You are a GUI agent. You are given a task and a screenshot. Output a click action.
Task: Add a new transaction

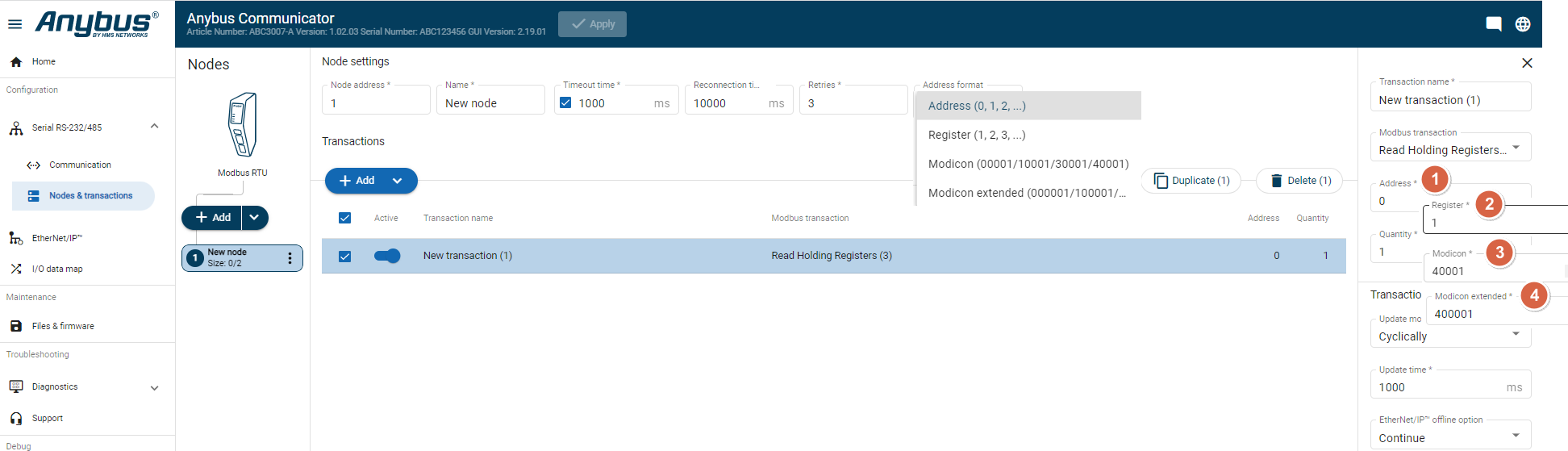(x=357, y=181)
